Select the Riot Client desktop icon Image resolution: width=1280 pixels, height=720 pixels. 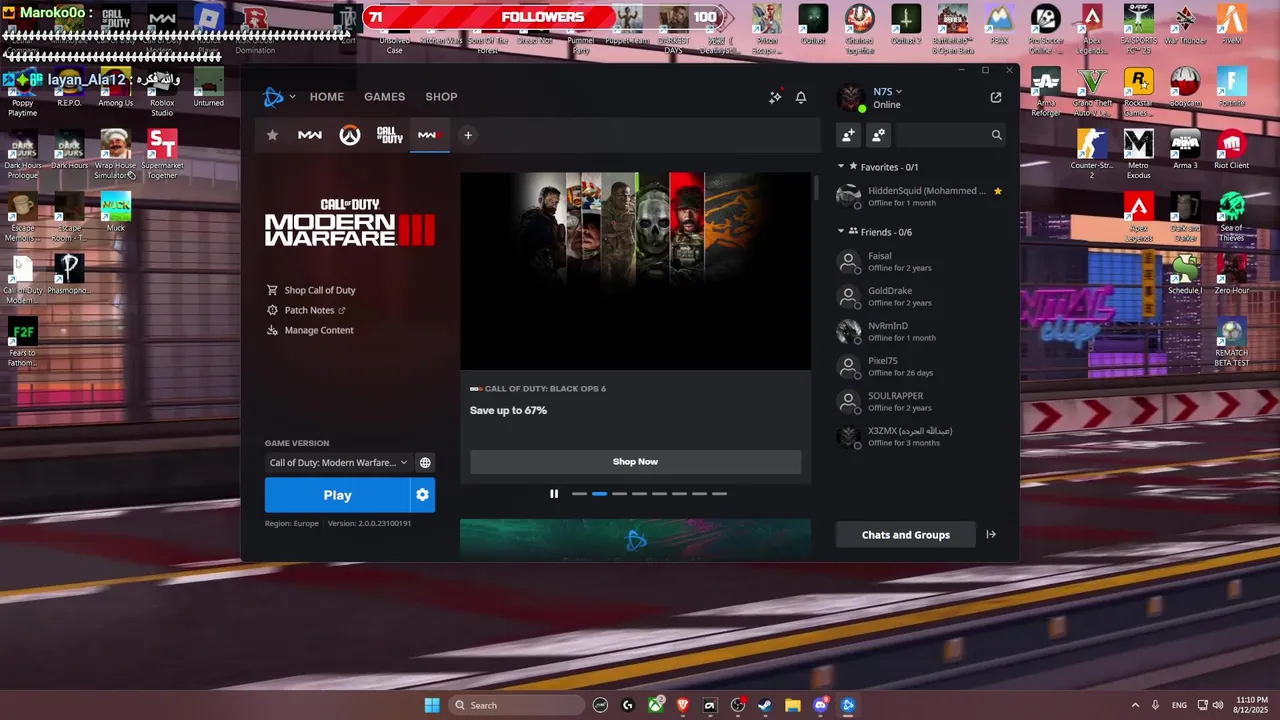tap(1231, 150)
